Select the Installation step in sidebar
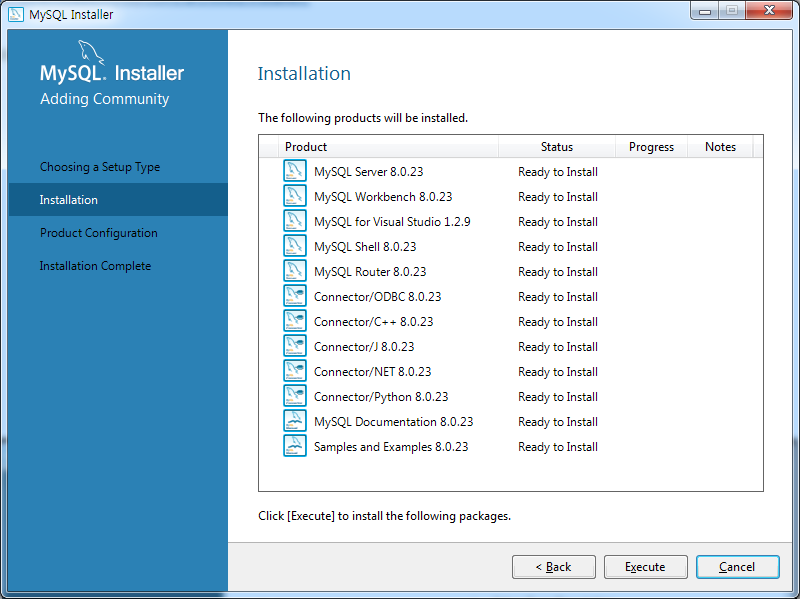This screenshot has width=800, height=599. (x=118, y=199)
